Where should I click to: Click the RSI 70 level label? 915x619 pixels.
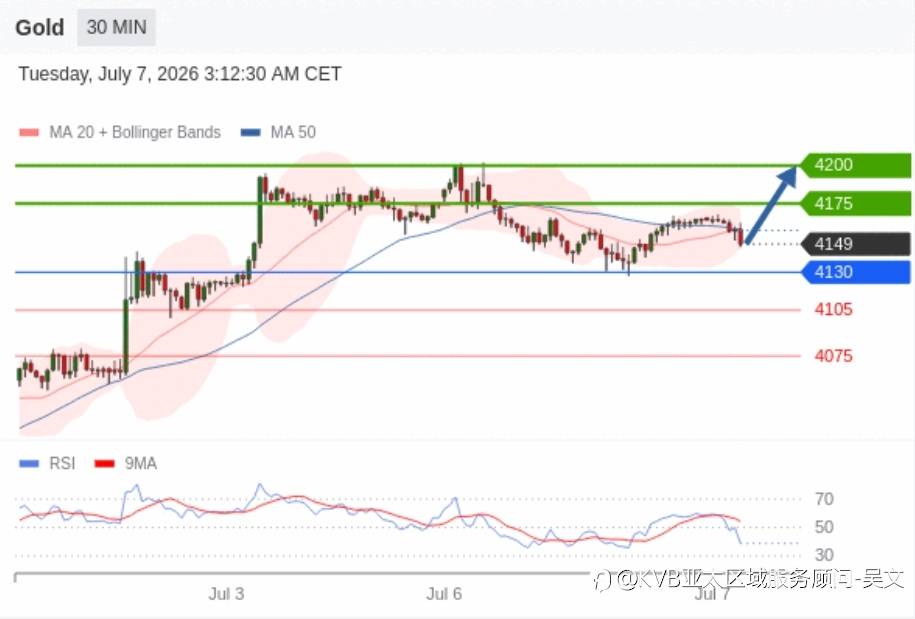click(824, 499)
